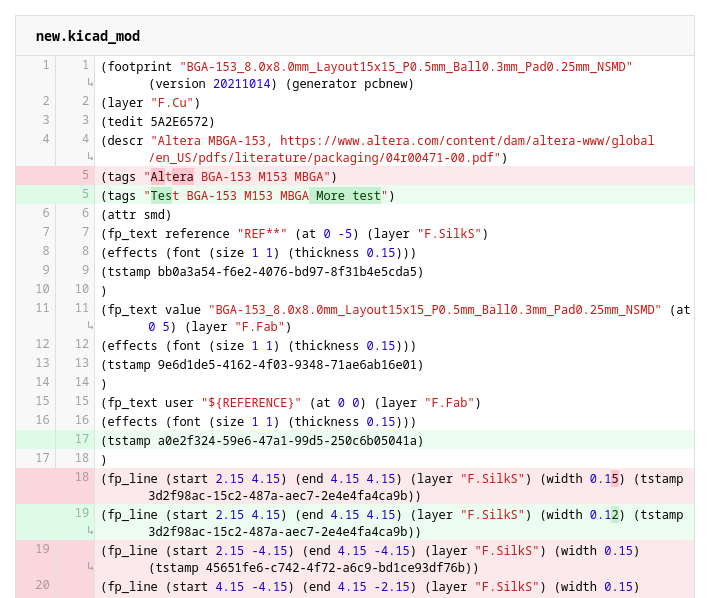Click the tedit 5A2E6572 line
The height and width of the screenshot is (598, 710).
tap(157, 121)
